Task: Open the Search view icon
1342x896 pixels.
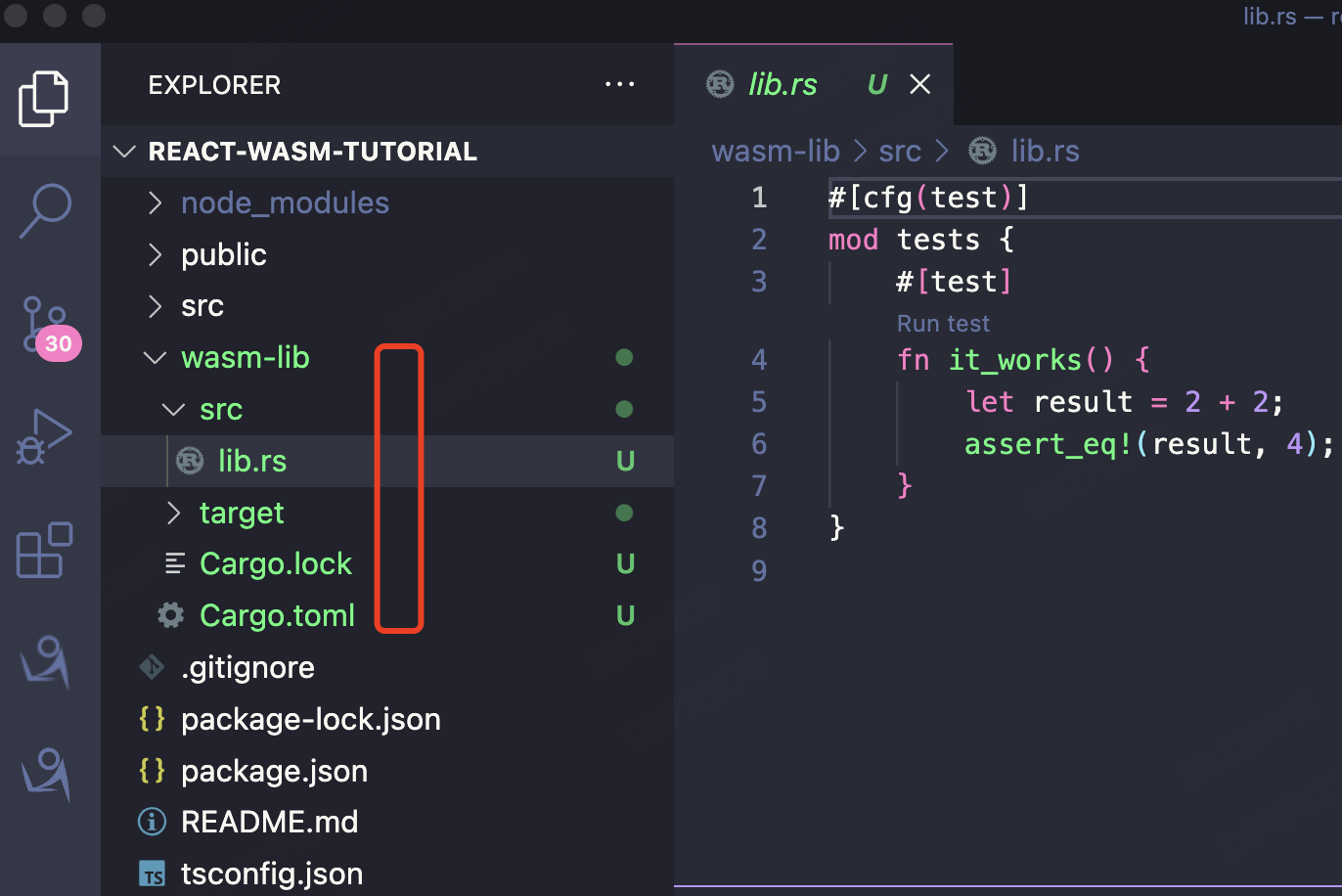Action: pos(45,209)
